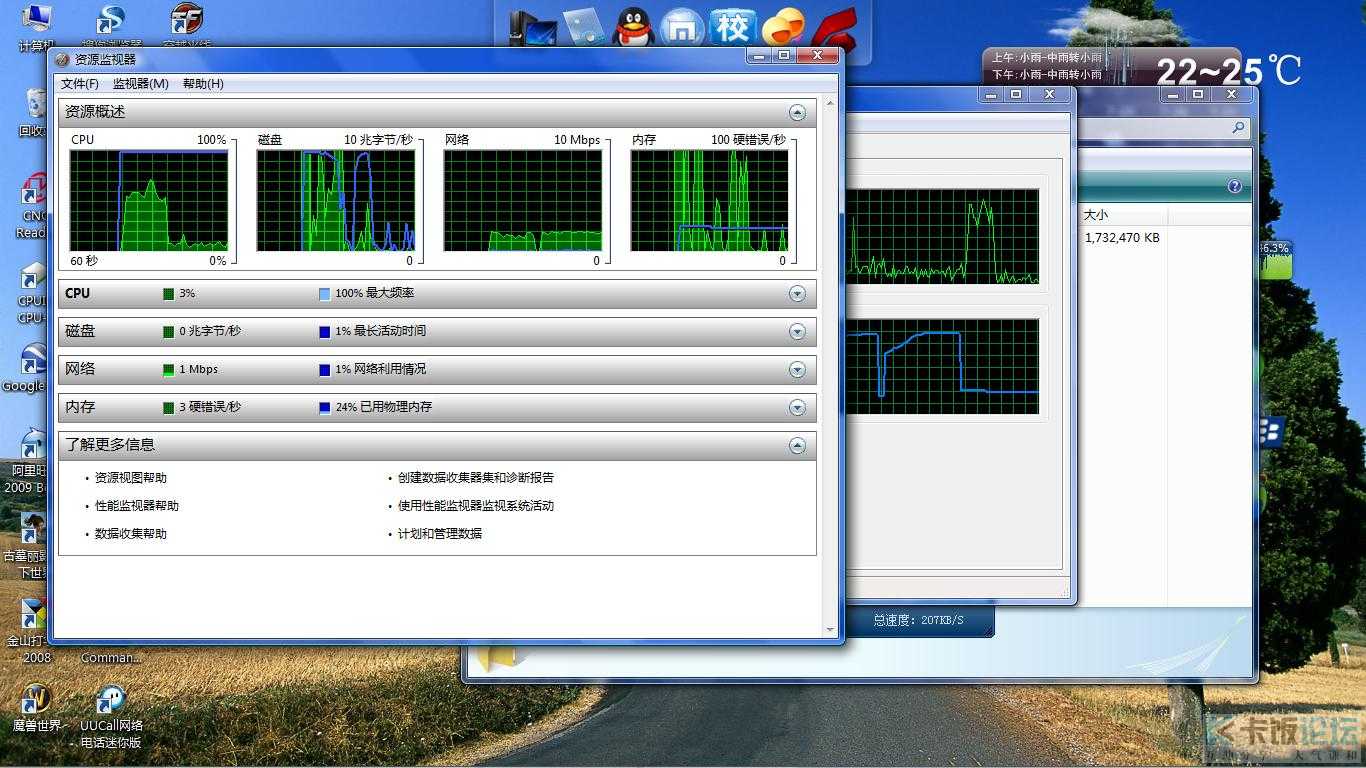Open the 监视器(M) menu
The width and height of the screenshot is (1366, 768).
point(140,84)
